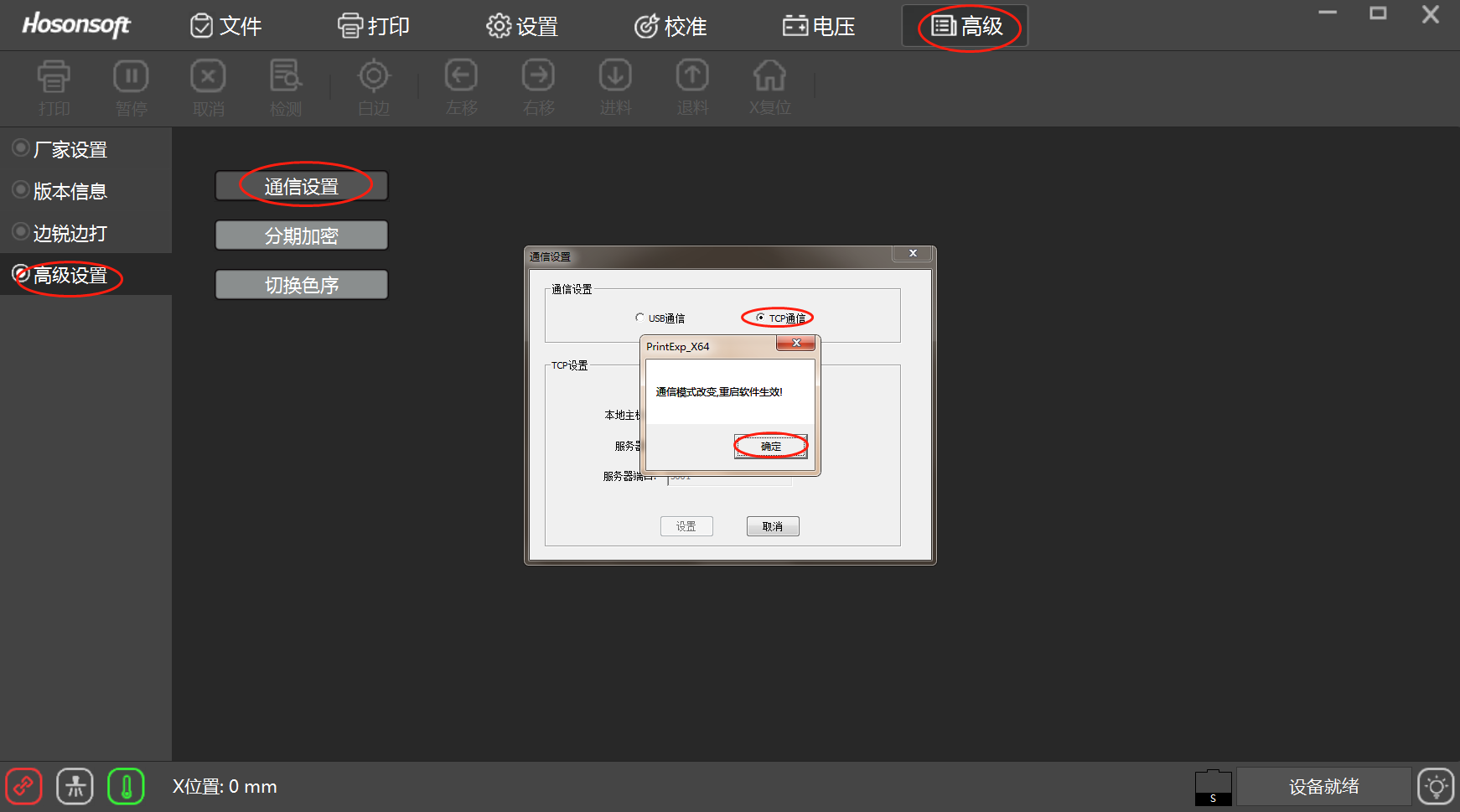
Task: Select 厂家设置 in the sidebar
Action: [70, 150]
